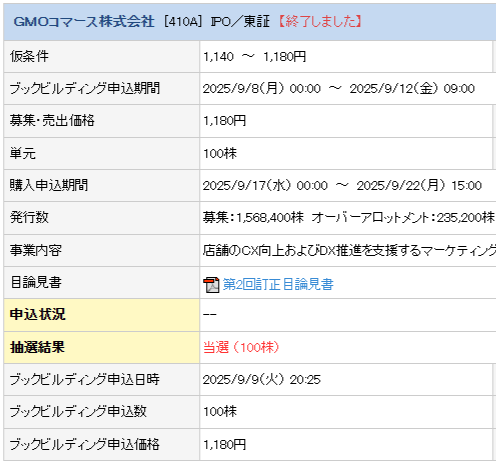Viewport: 496px width, 464px height.
Task: Click the 【終了しました】 status text
Action: click(x=320, y=22)
